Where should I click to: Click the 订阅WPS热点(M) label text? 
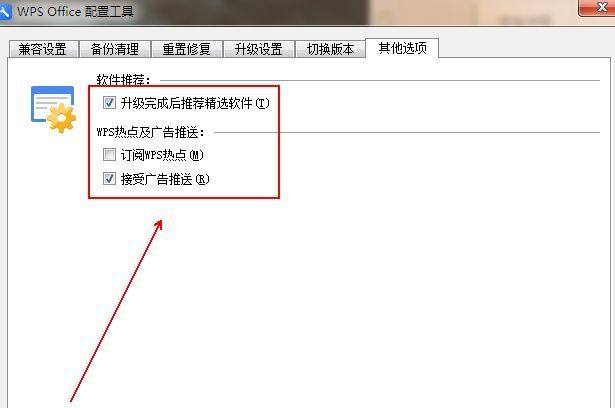162,155
